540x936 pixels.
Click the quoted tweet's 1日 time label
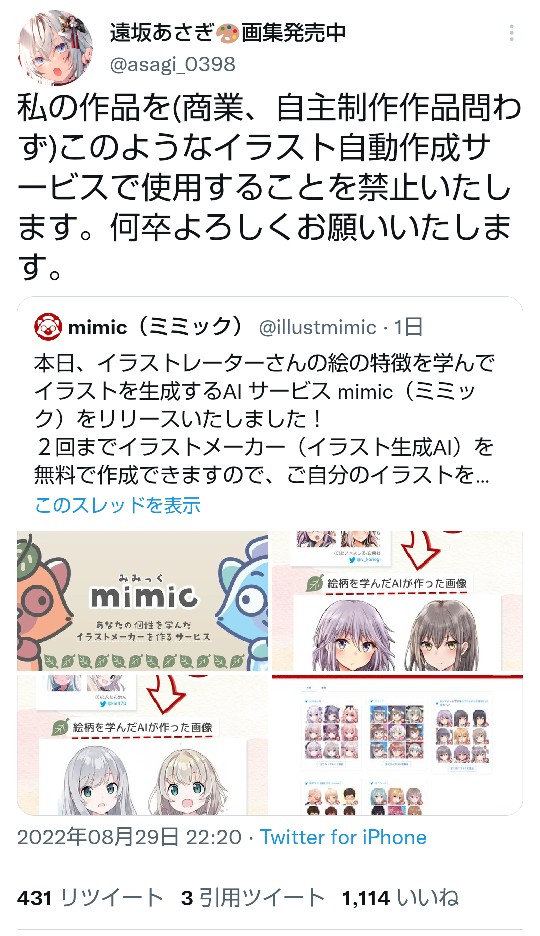[409, 327]
